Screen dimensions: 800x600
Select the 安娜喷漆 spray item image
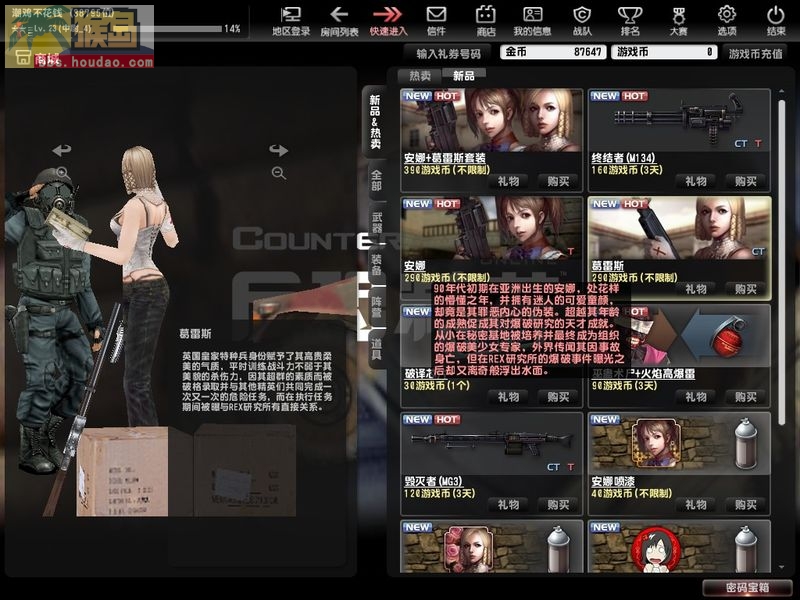[679, 444]
